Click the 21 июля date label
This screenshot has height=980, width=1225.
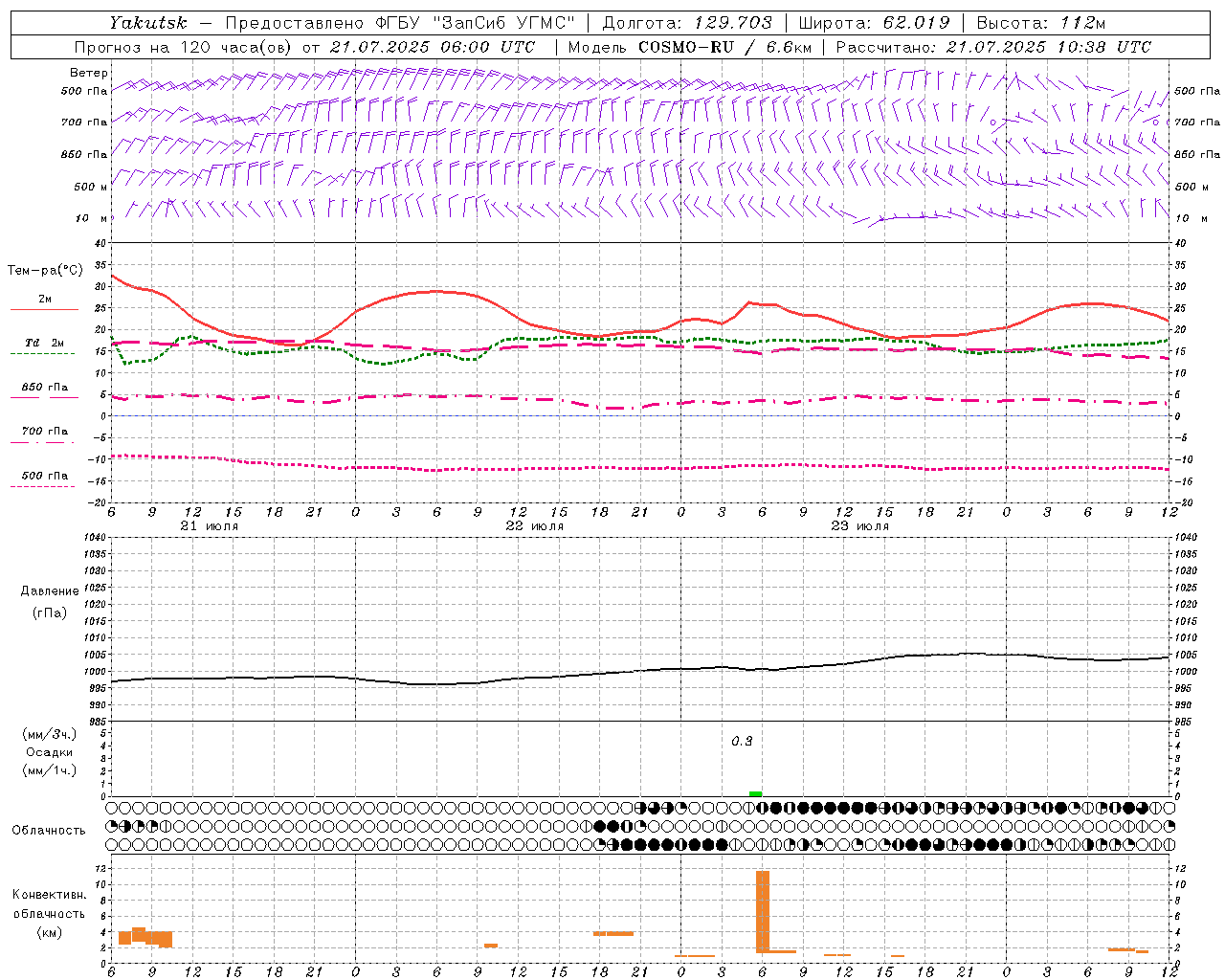coord(210,526)
